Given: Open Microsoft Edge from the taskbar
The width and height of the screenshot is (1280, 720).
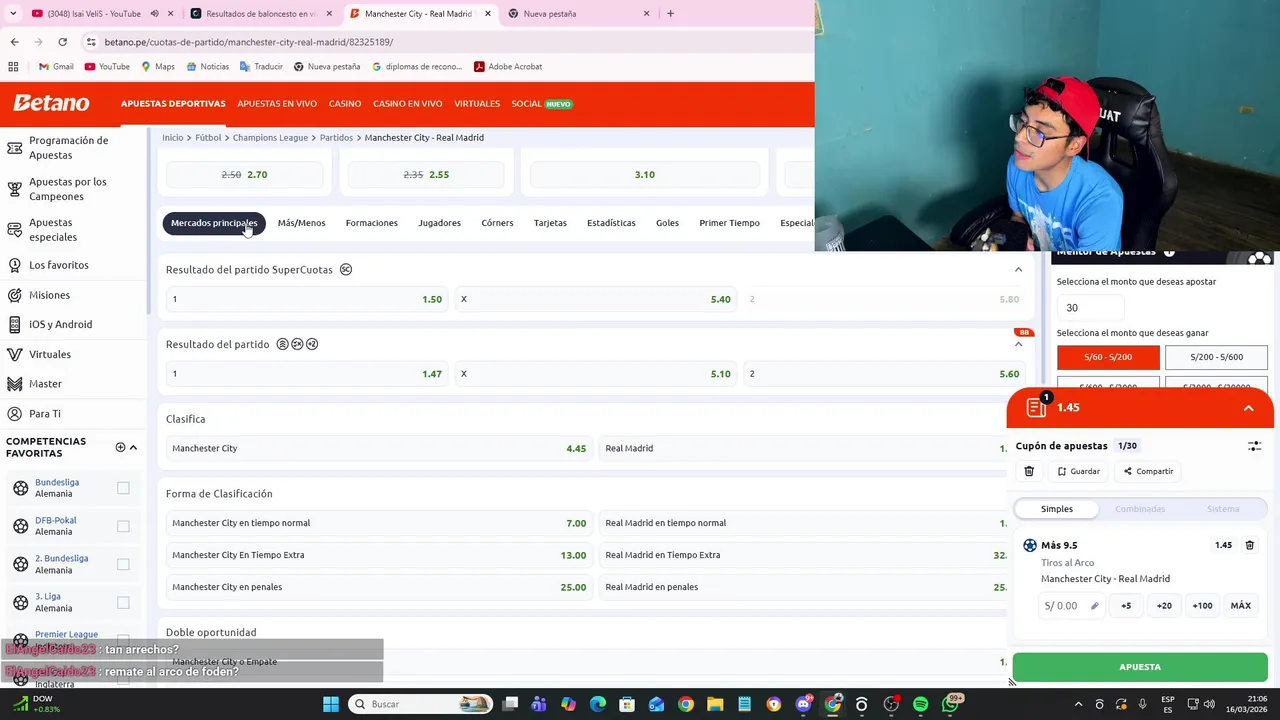Looking at the screenshot, I should pos(598,704).
